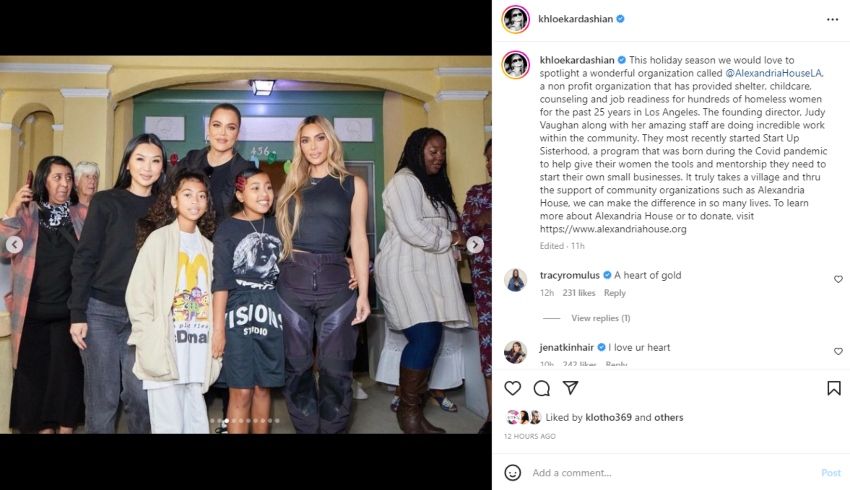Image resolution: width=850 pixels, height=490 pixels.
Task: Click Add a comment text field
Action: point(672,473)
